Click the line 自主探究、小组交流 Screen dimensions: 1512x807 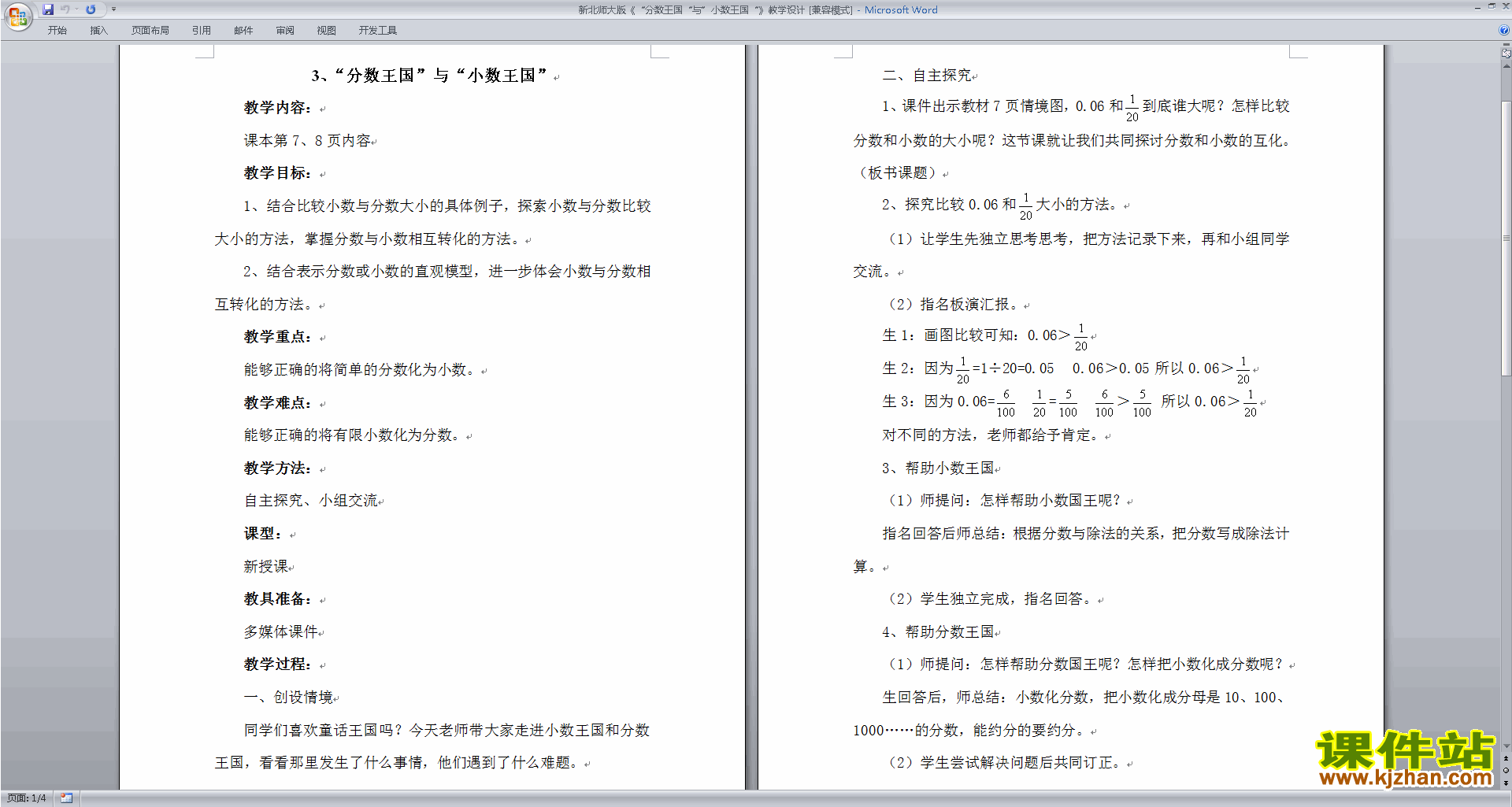(310, 501)
